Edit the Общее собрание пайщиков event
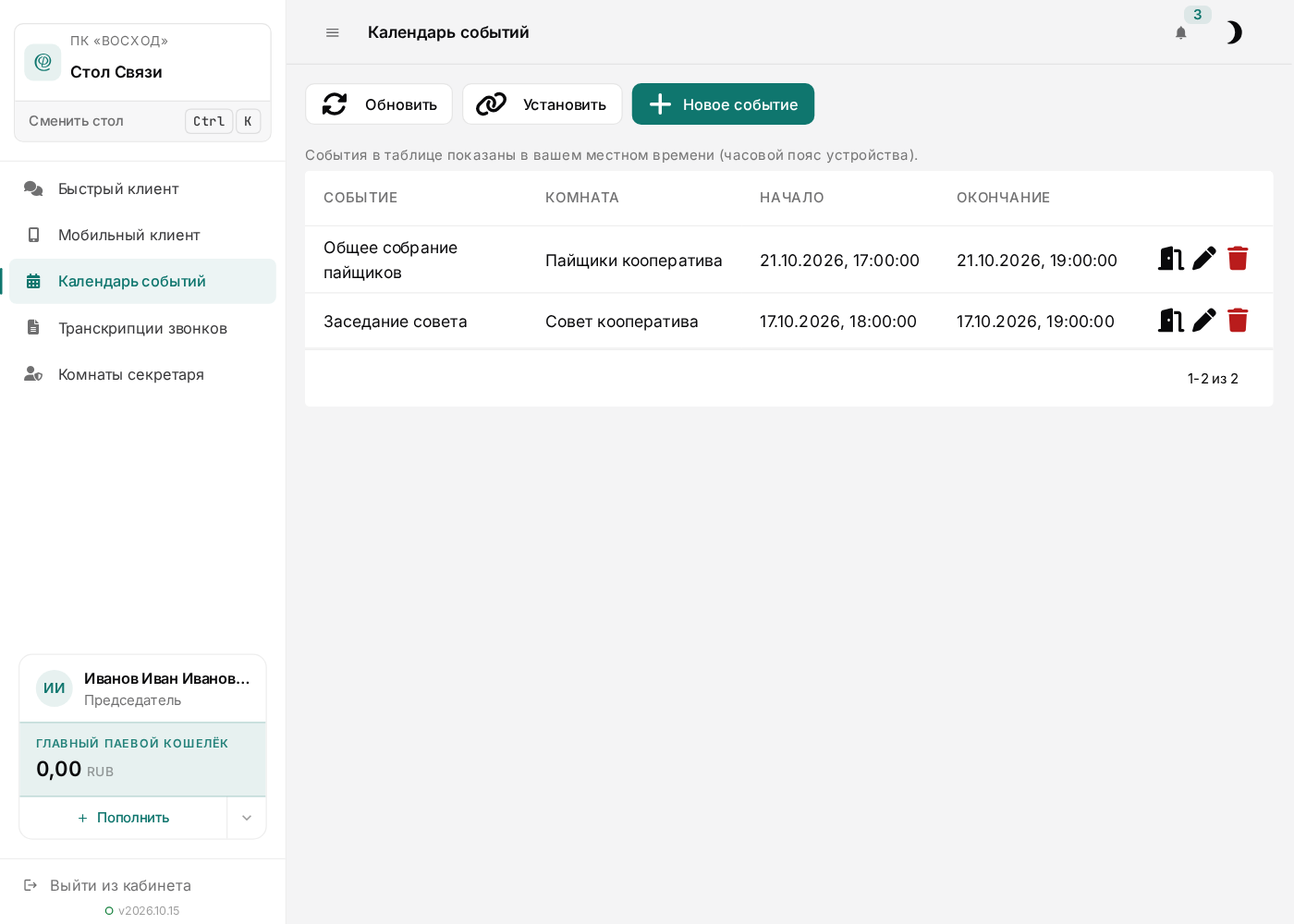The width and height of the screenshot is (1294, 924). tap(1204, 259)
